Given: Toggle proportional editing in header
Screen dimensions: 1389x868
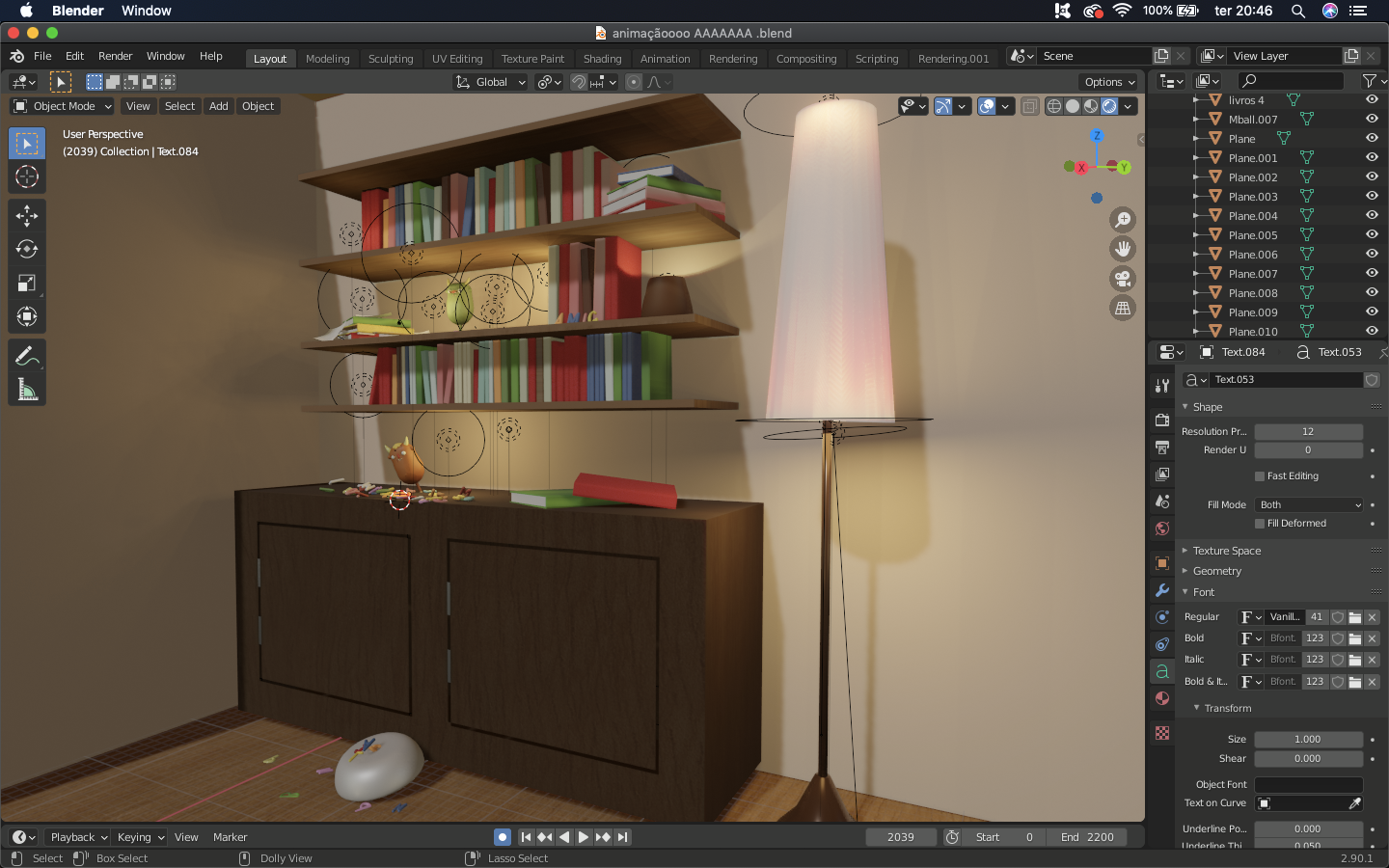Looking at the screenshot, I should pyautogui.click(x=634, y=82).
